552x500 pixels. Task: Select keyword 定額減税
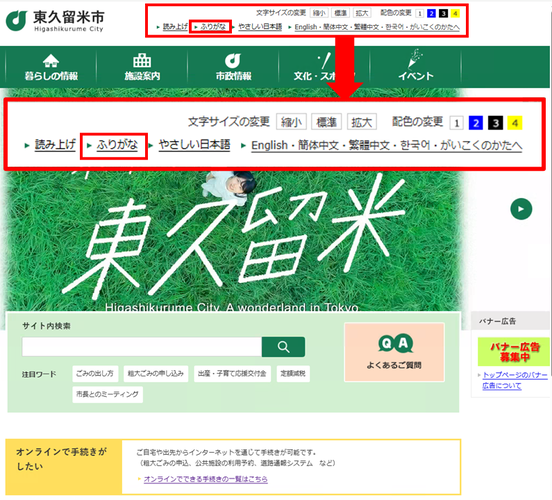293,374
